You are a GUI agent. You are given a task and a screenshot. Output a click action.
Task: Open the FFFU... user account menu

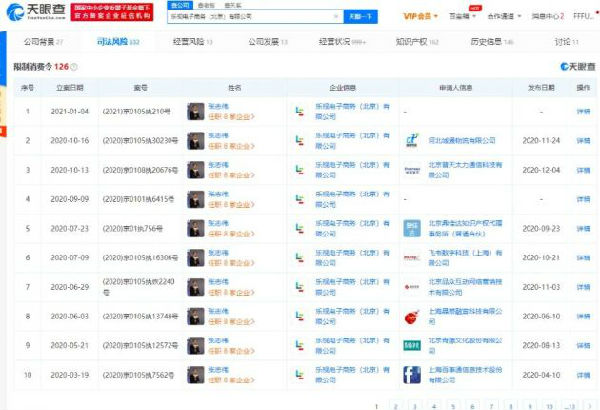click(584, 16)
